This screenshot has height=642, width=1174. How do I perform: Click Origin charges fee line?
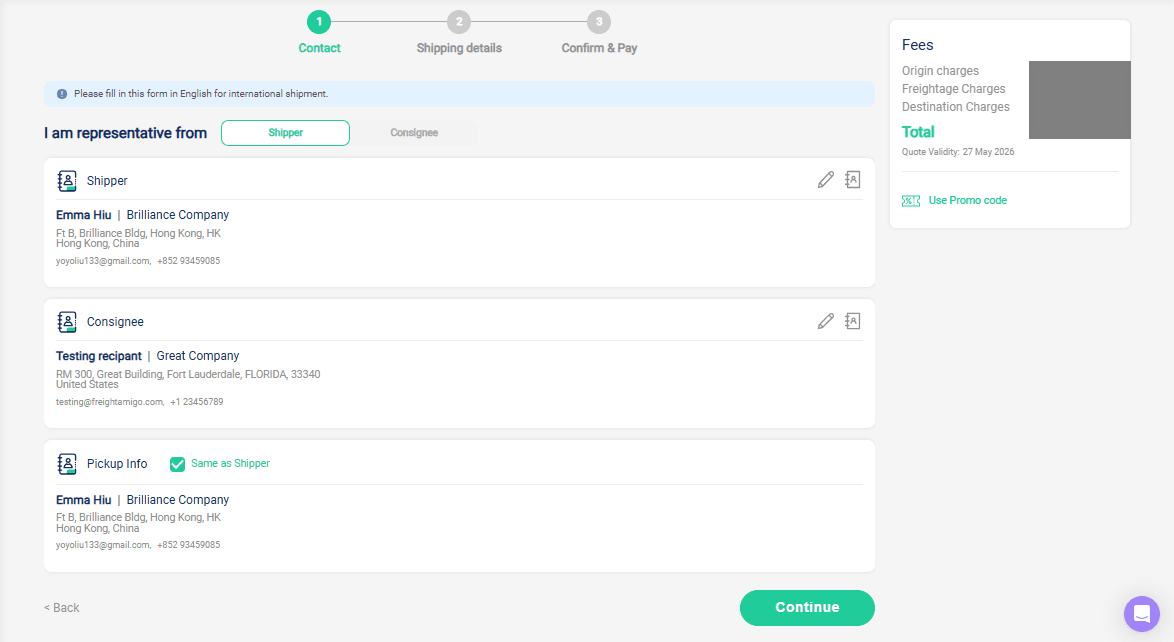pyautogui.click(x=940, y=70)
